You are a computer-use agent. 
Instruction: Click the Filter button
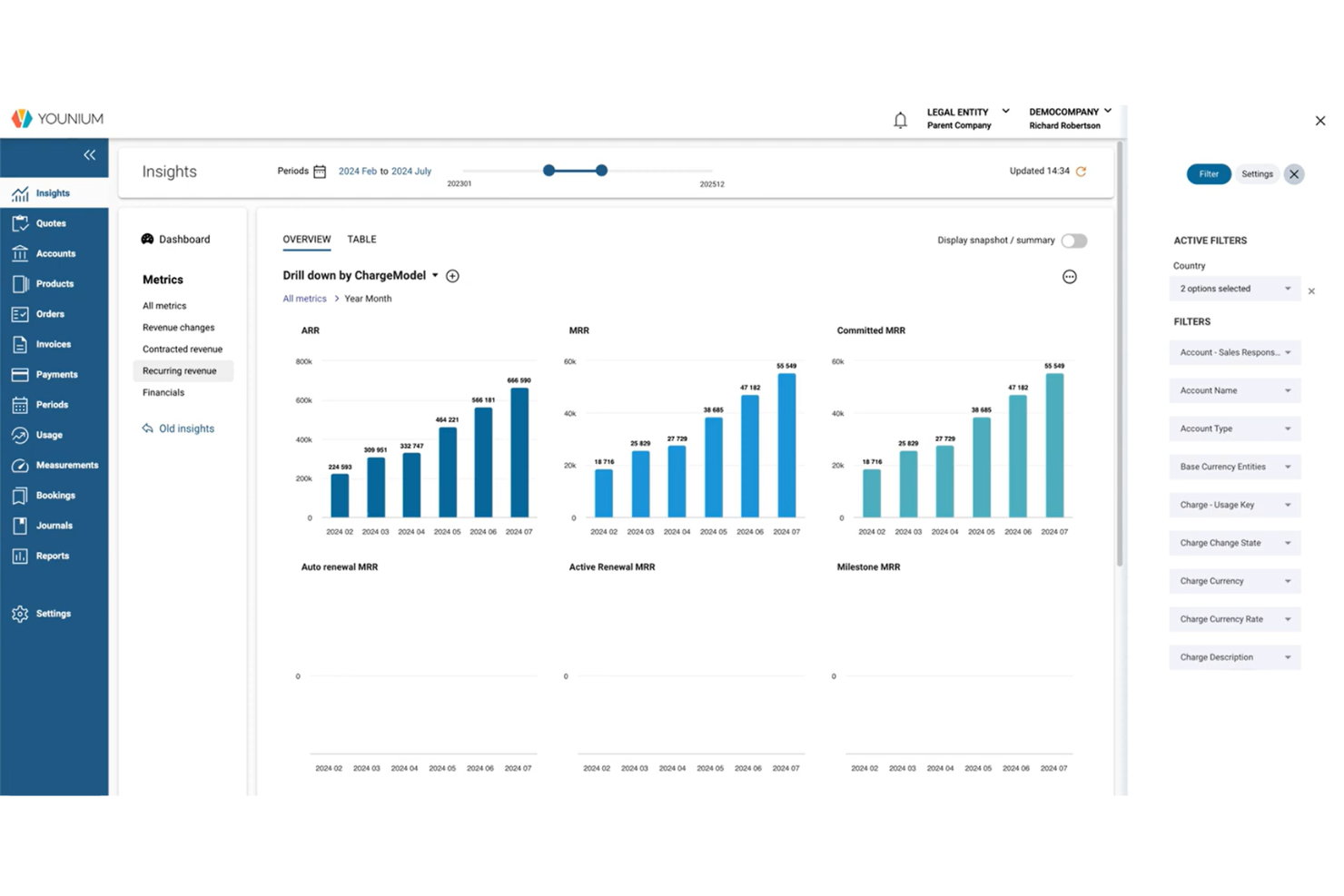(1208, 173)
